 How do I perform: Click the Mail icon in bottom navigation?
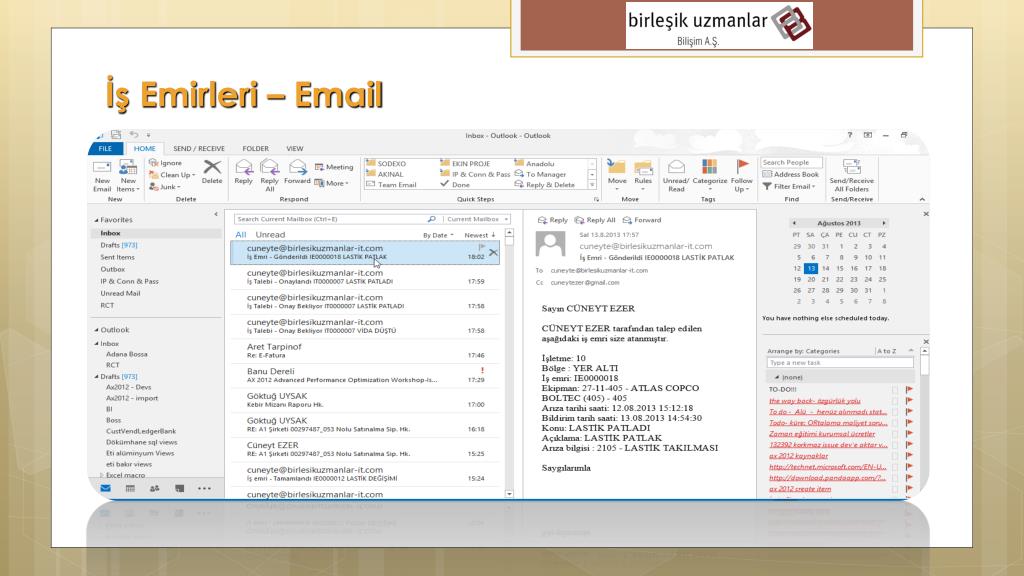pos(106,488)
